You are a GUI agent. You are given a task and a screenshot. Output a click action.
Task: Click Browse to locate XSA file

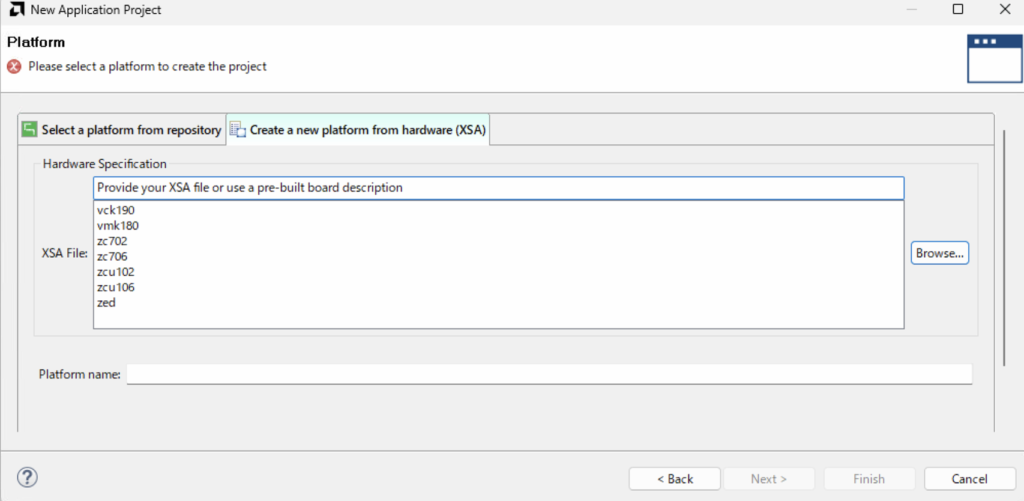pos(940,254)
